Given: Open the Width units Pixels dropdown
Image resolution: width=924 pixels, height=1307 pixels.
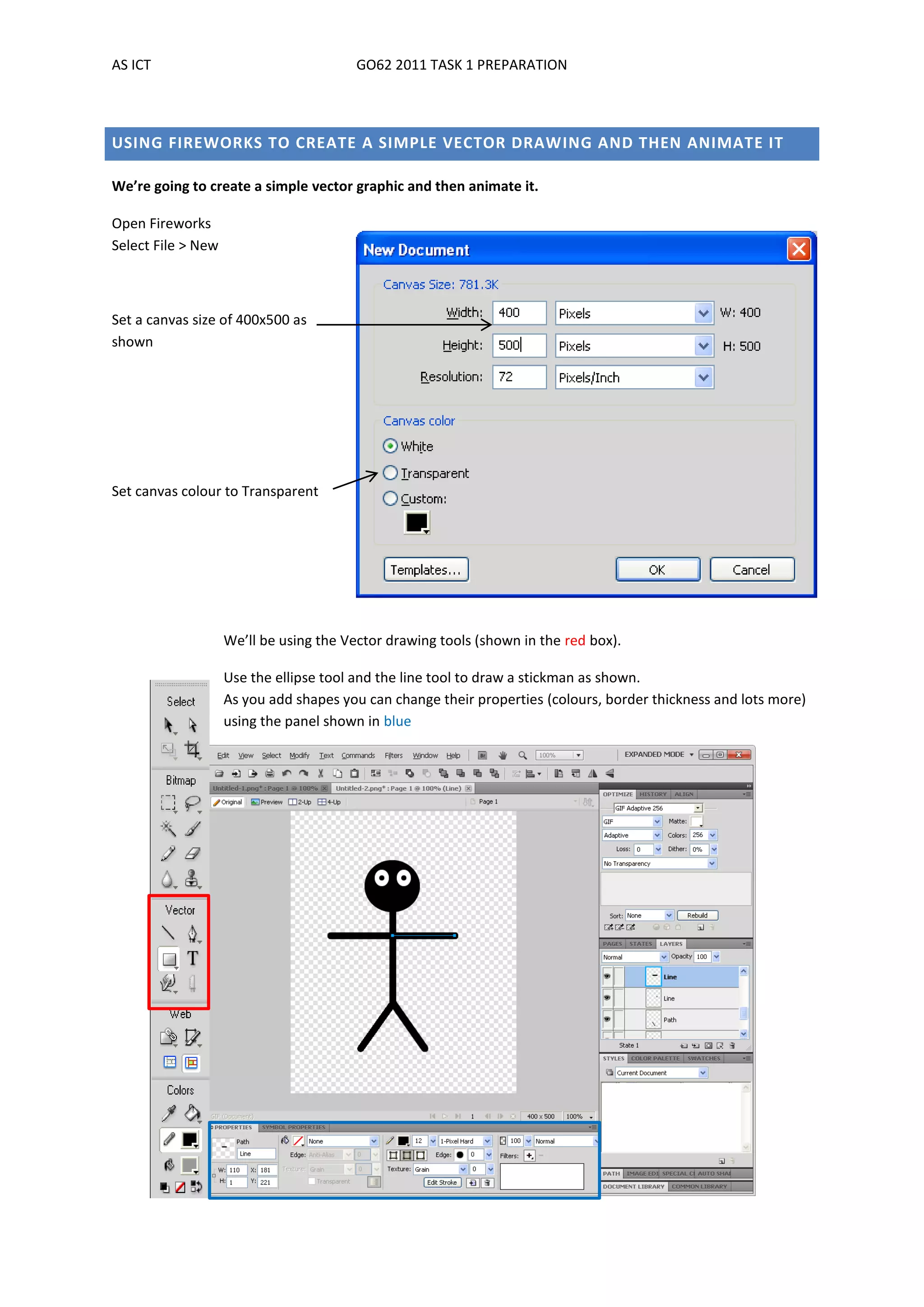Looking at the screenshot, I should tap(703, 313).
